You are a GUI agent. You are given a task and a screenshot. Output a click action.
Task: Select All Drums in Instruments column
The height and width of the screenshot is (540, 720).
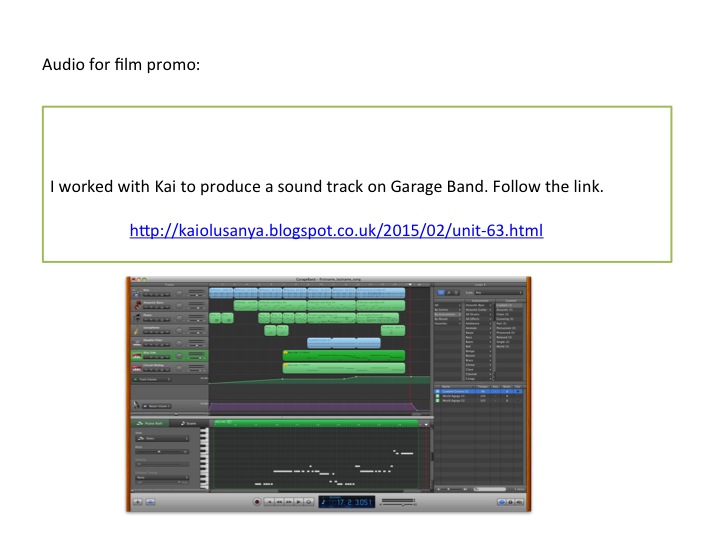(478, 314)
